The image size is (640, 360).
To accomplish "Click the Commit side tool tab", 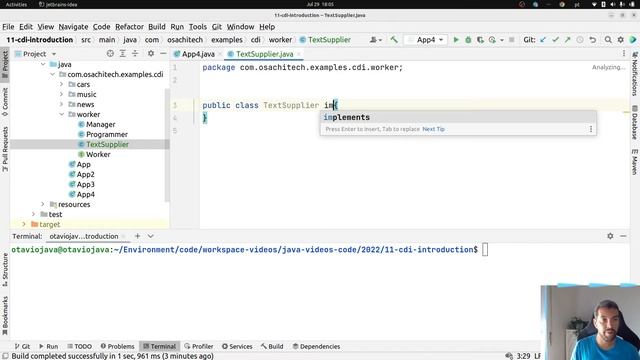I will coord(5,102).
